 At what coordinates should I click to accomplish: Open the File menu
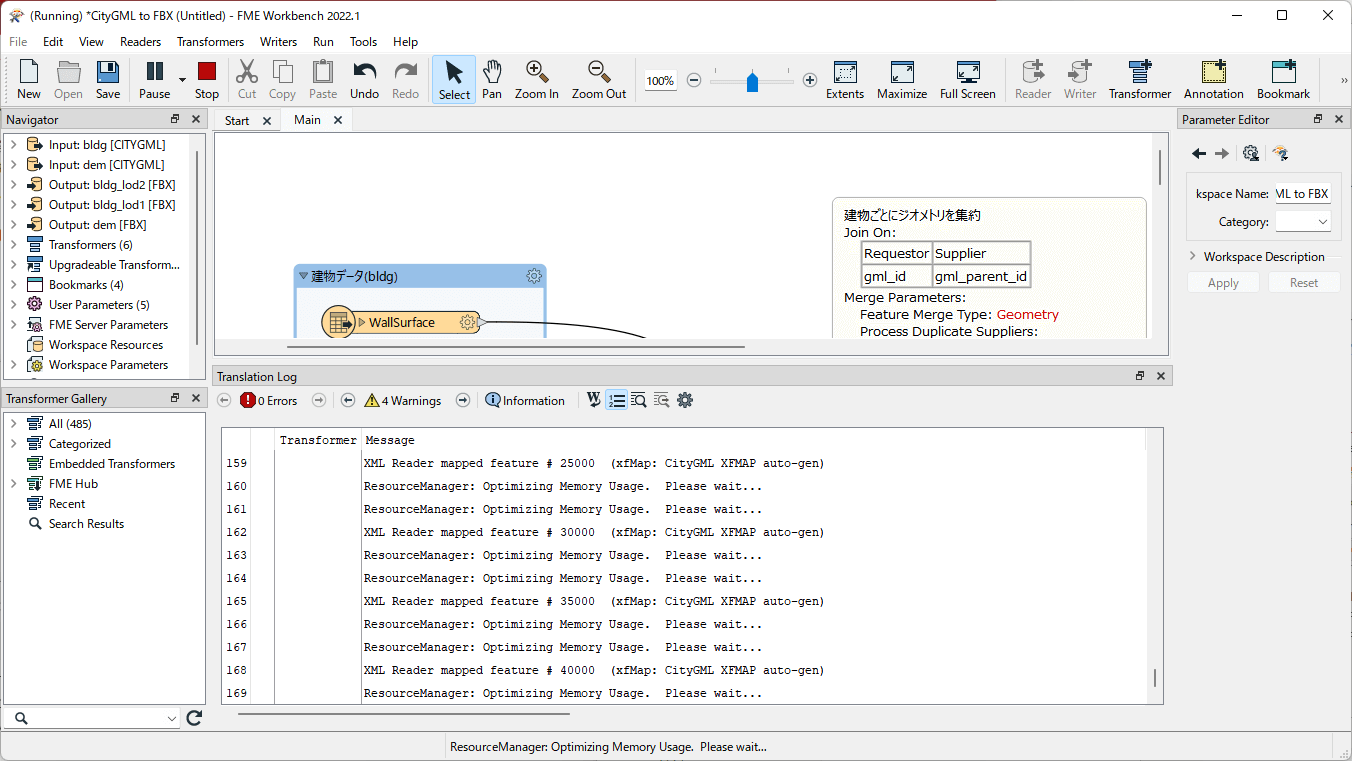(x=18, y=42)
